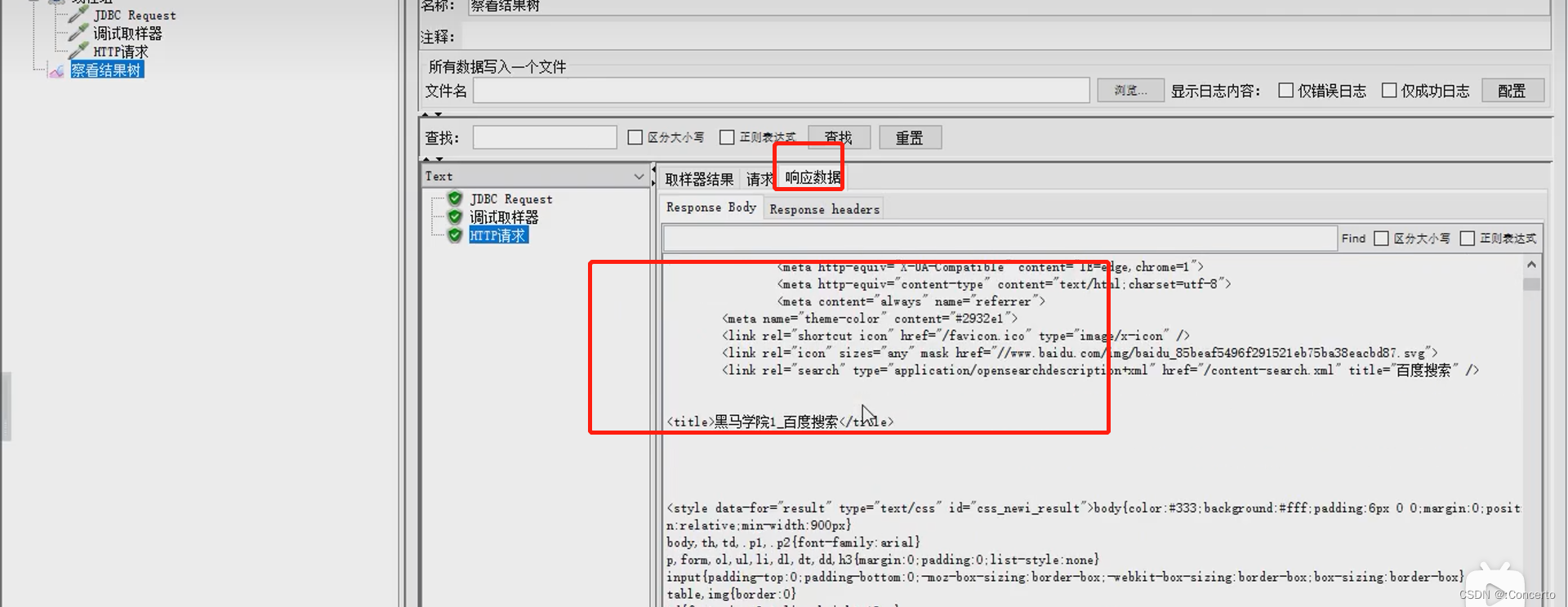Screen dimensions: 1568x607
Task: Select JDBC Request in the test plan tree
Action: point(134,15)
